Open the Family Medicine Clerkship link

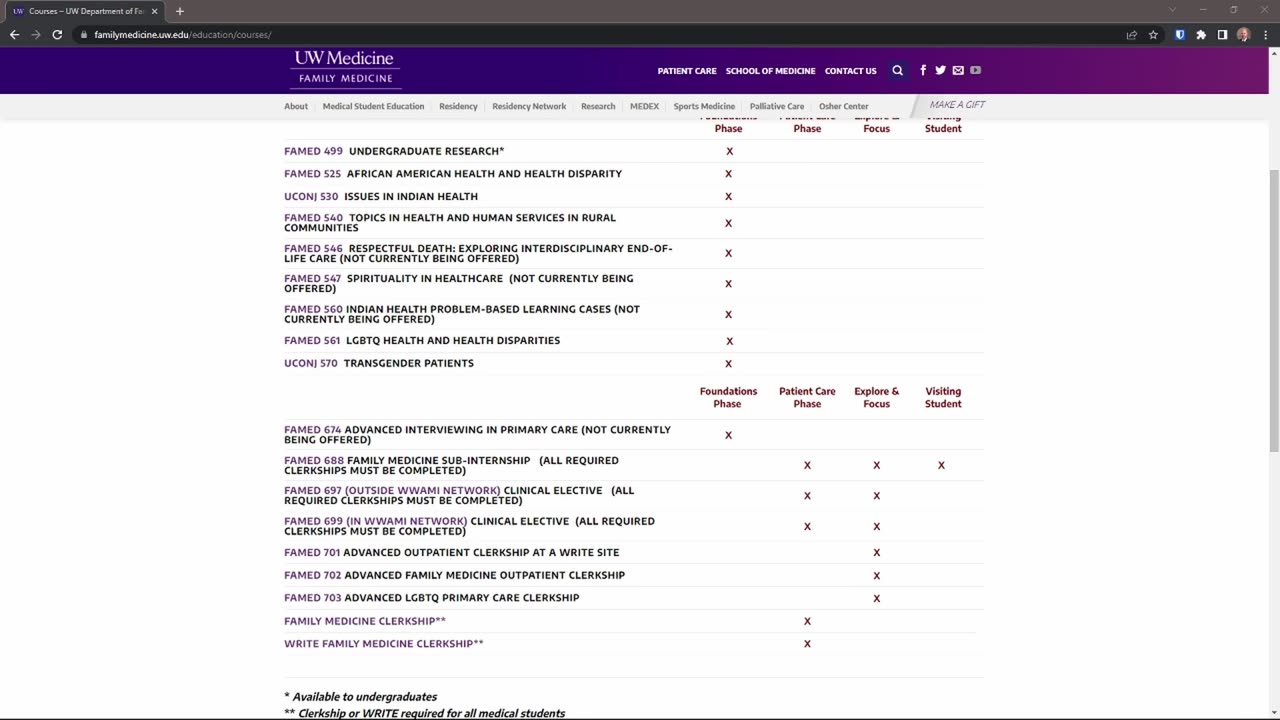coord(365,622)
